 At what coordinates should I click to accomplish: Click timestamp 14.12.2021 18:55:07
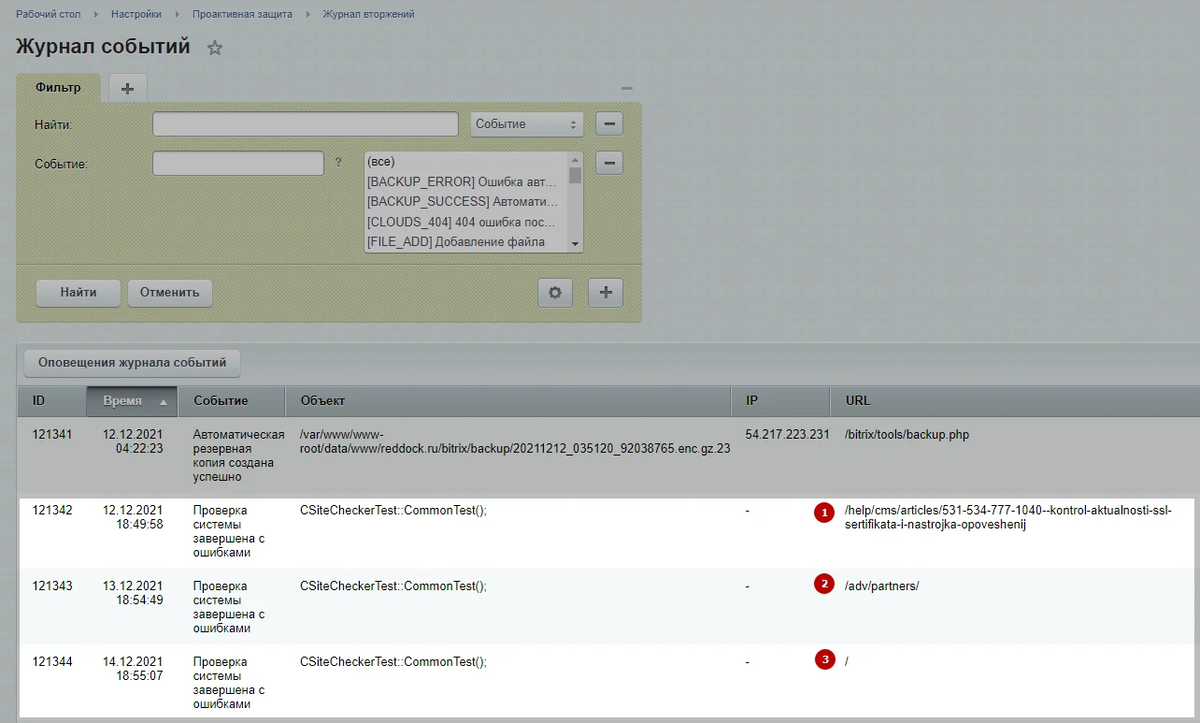coord(133,669)
